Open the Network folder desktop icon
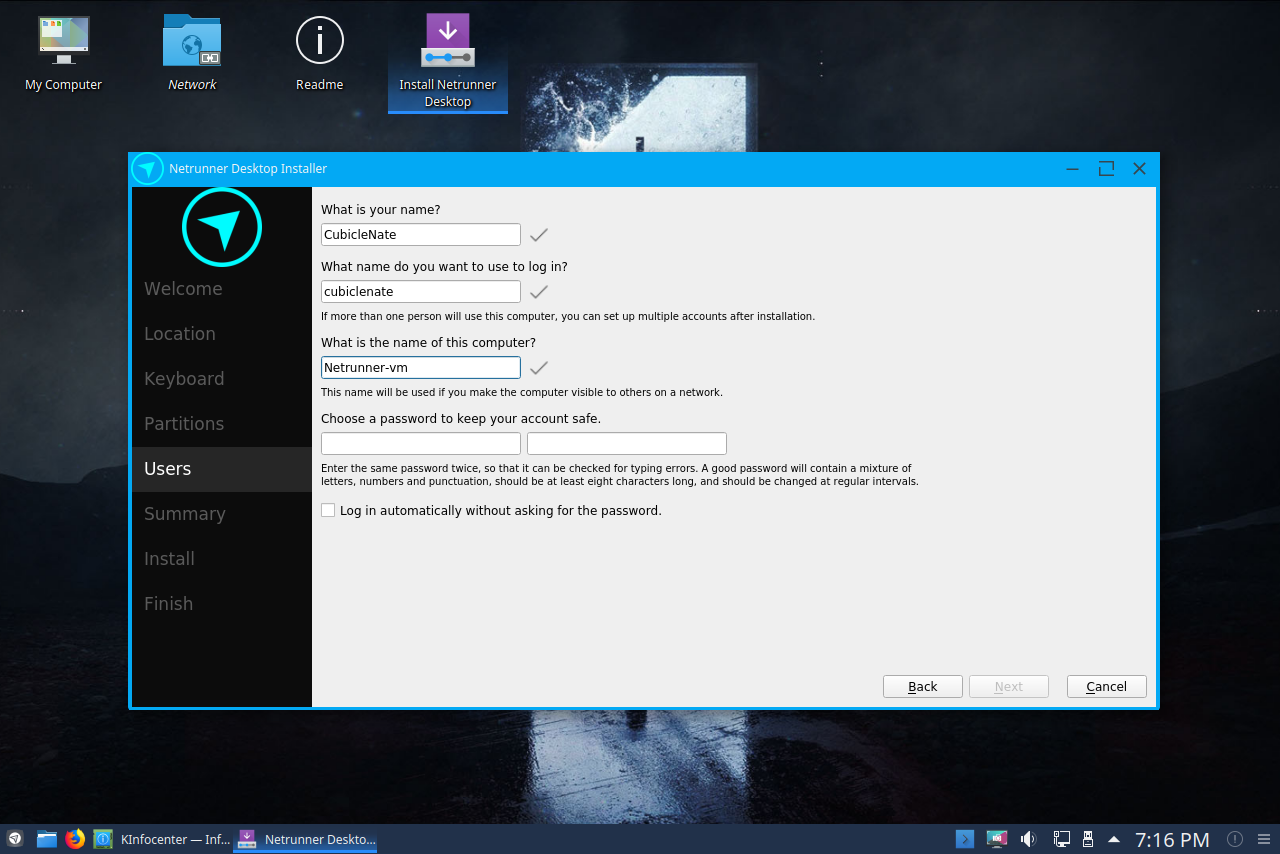The width and height of the screenshot is (1280, 854). [x=192, y=53]
